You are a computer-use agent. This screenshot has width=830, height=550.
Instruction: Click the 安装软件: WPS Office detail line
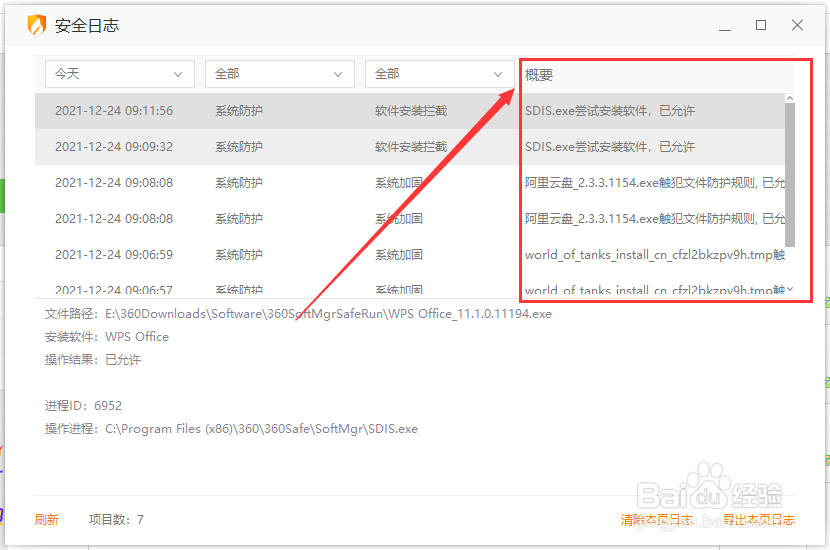106,337
